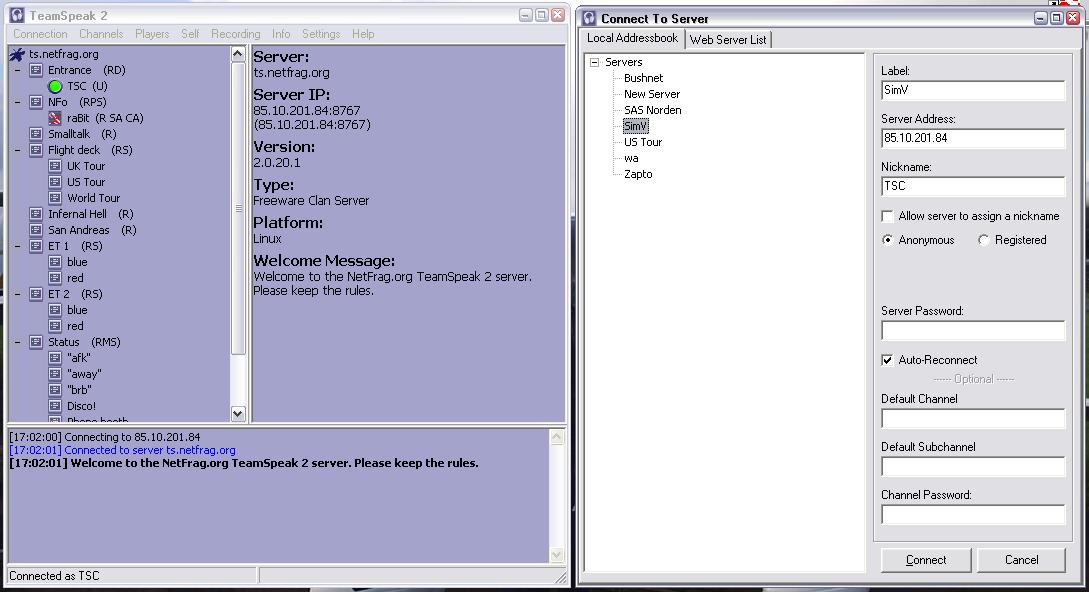Open the Channels menu
Viewport: 1089px width, 592px height.
pos(101,34)
